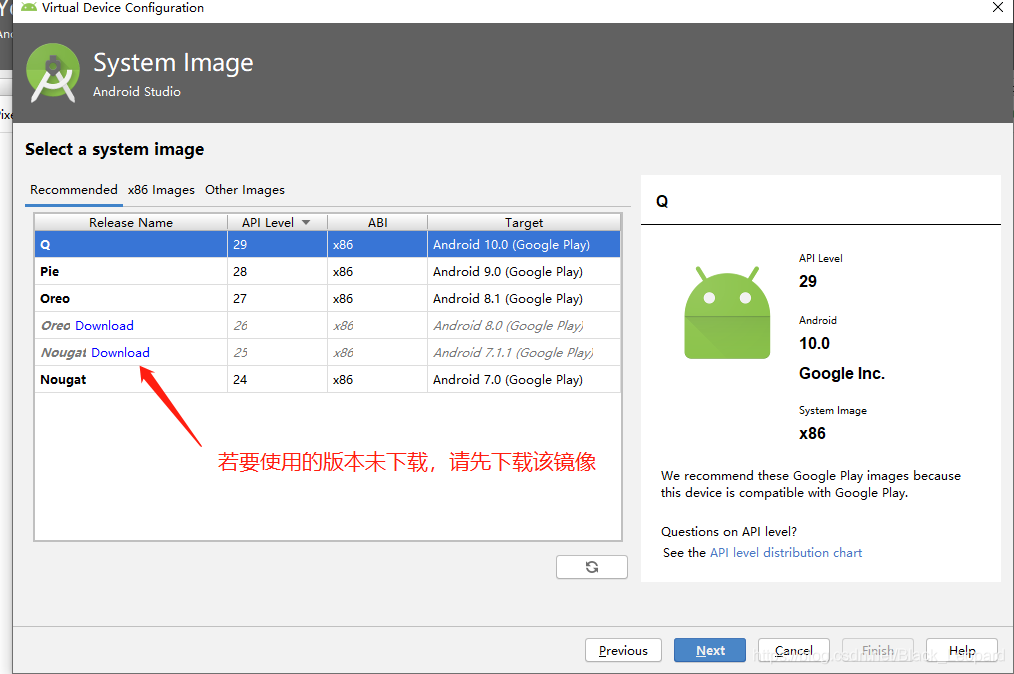Switch to the Recommended tab

(74, 190)
